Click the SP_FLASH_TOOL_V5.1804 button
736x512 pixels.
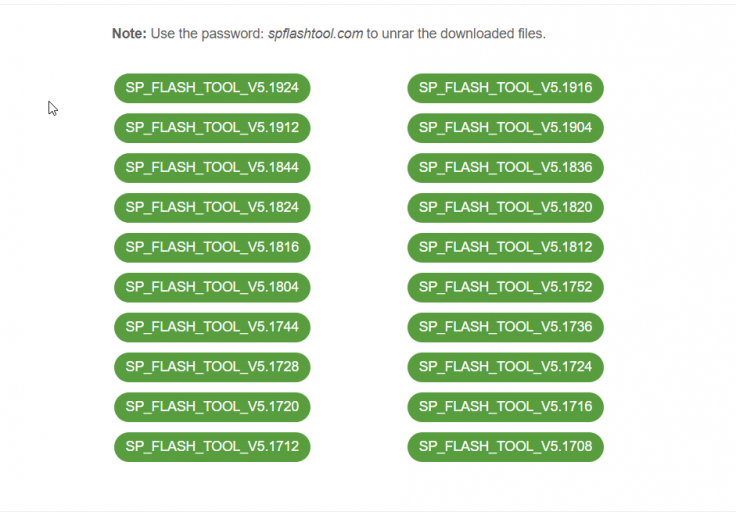pyautogui.click(x=212, y=287)
